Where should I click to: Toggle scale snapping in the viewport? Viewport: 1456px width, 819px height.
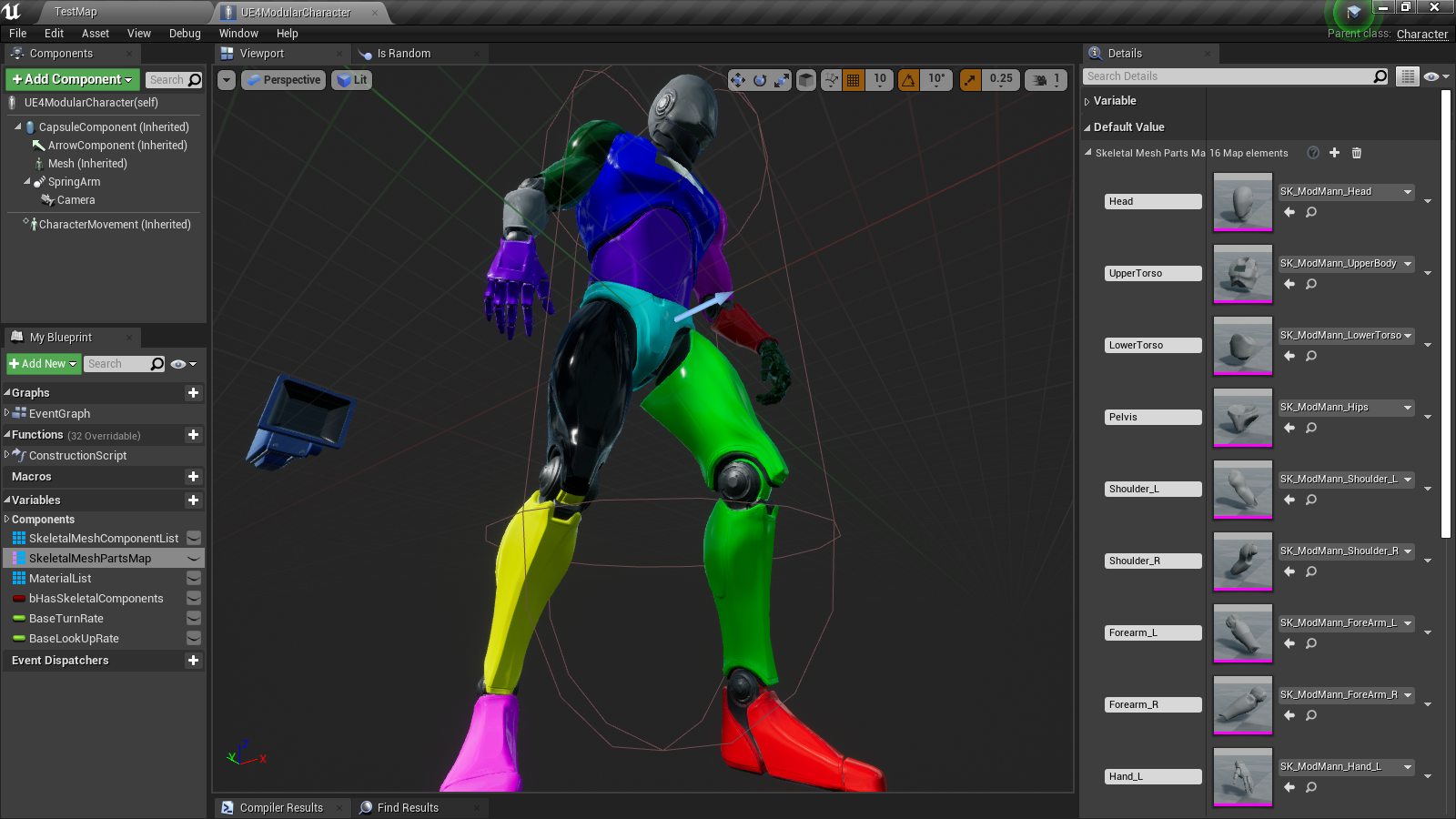968,80
